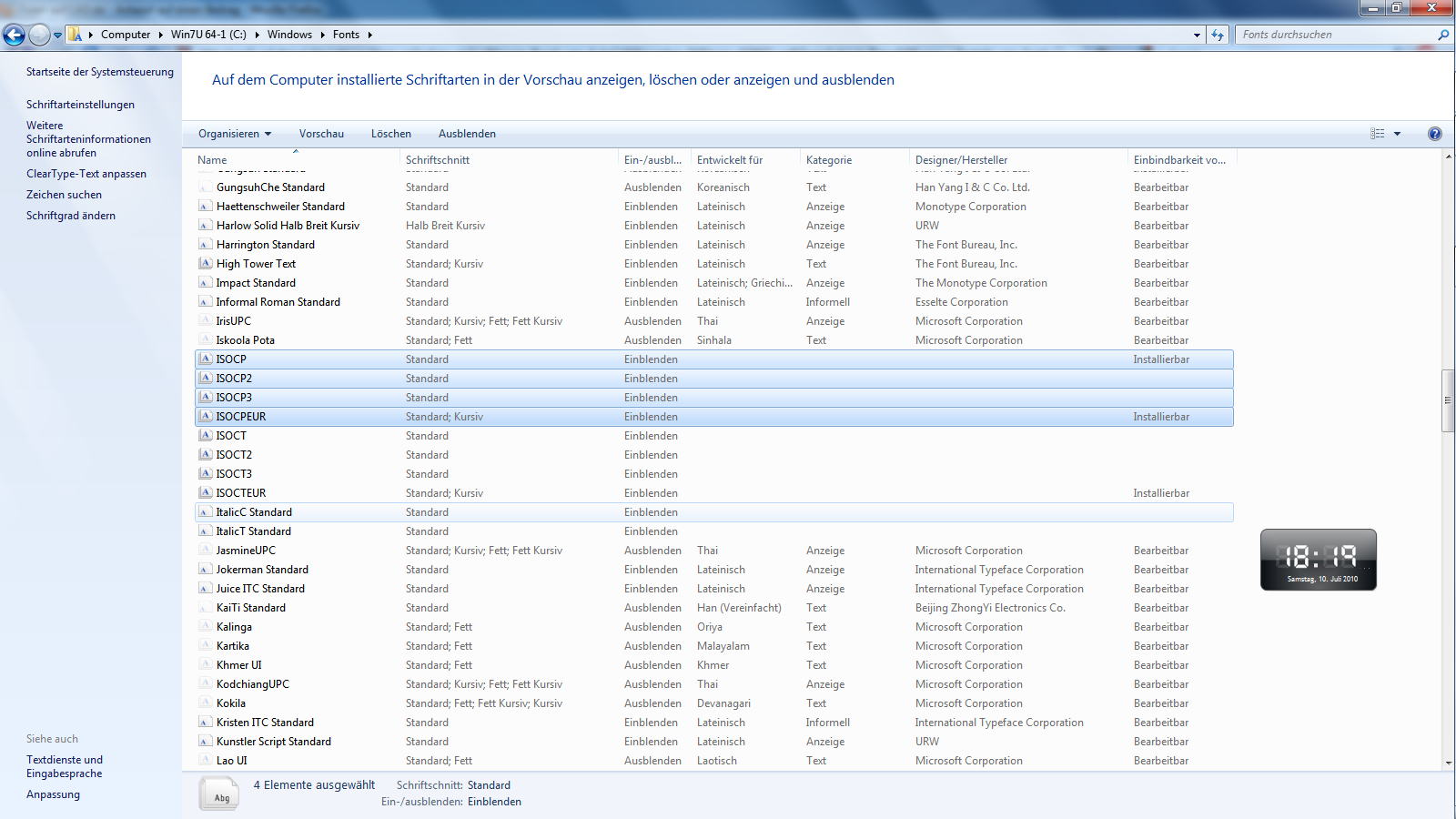This screenshot has width=1456, height=819.
Task: Click the Harlow Solid Halb Breit Kursiv name
Action: point(288,226)
